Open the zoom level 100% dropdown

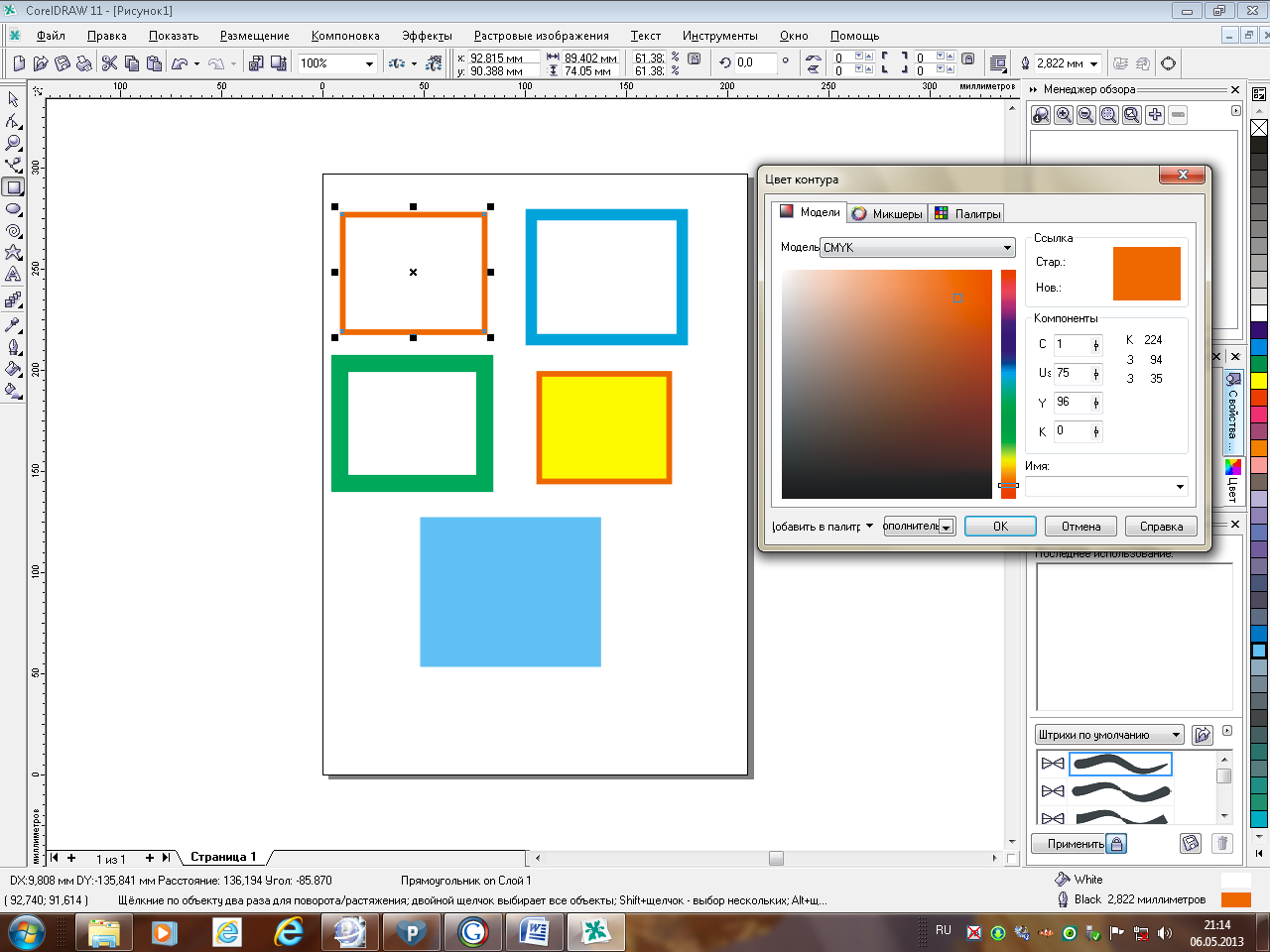369,63
